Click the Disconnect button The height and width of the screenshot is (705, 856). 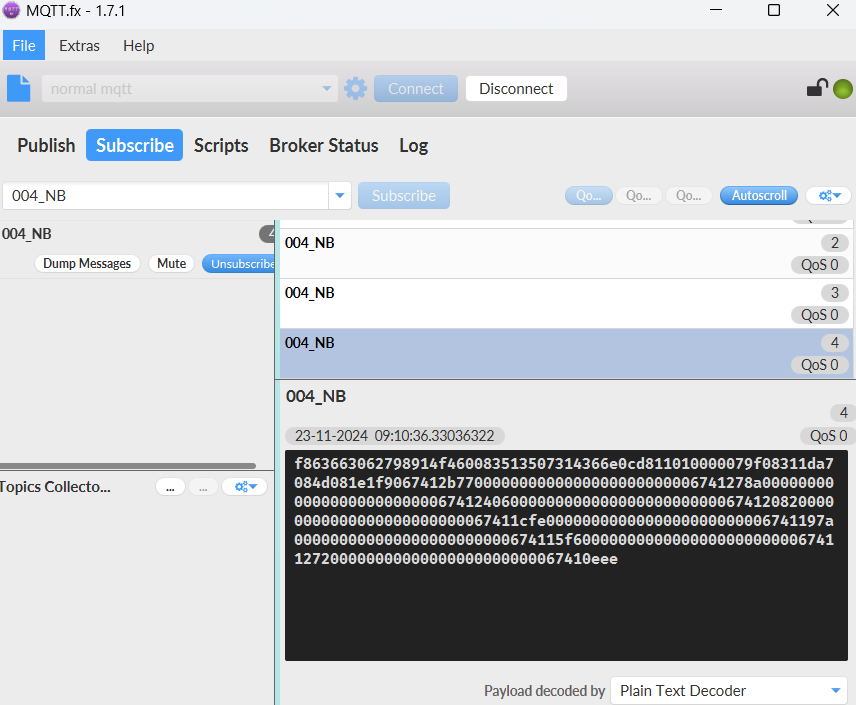coord(516,88)
